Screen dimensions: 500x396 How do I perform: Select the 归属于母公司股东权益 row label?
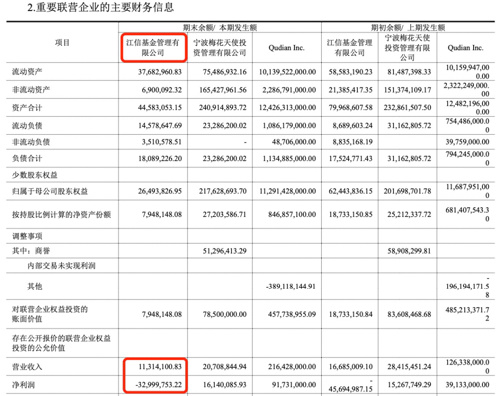(x=50, y=191)
